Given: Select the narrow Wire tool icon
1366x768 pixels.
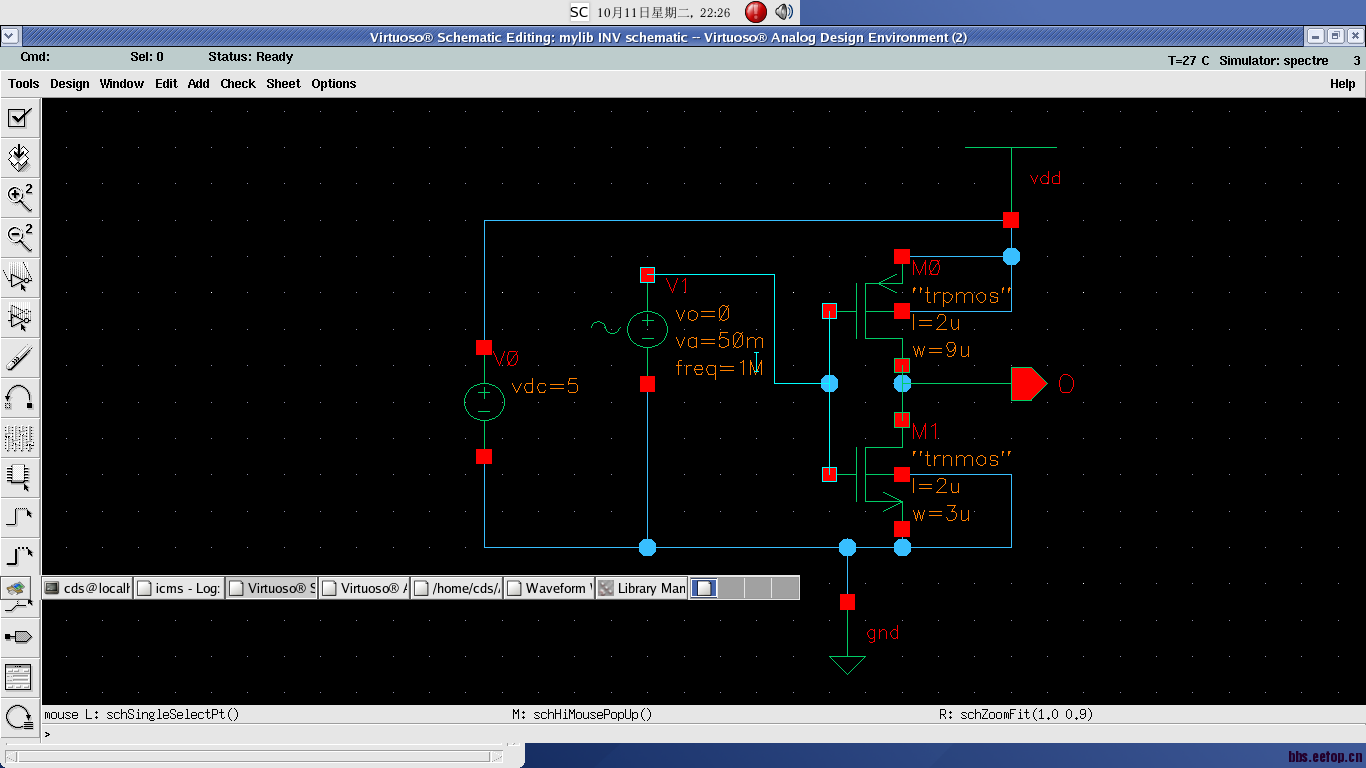Looking at the screenshot, I should coord(19,518).
